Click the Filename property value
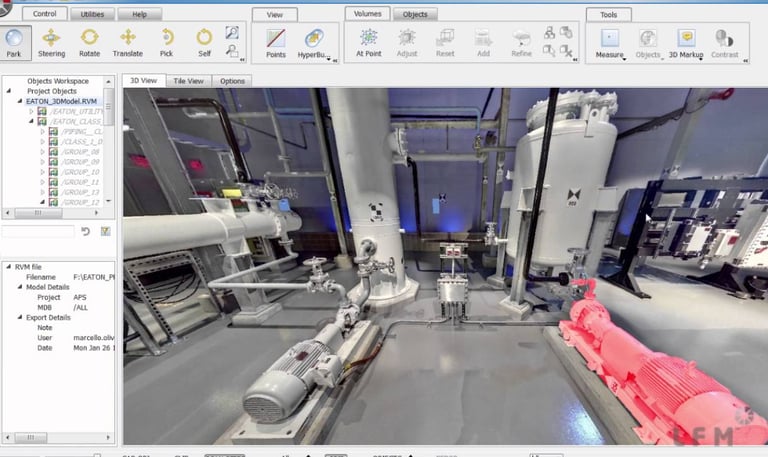 [x=94, y=277]
